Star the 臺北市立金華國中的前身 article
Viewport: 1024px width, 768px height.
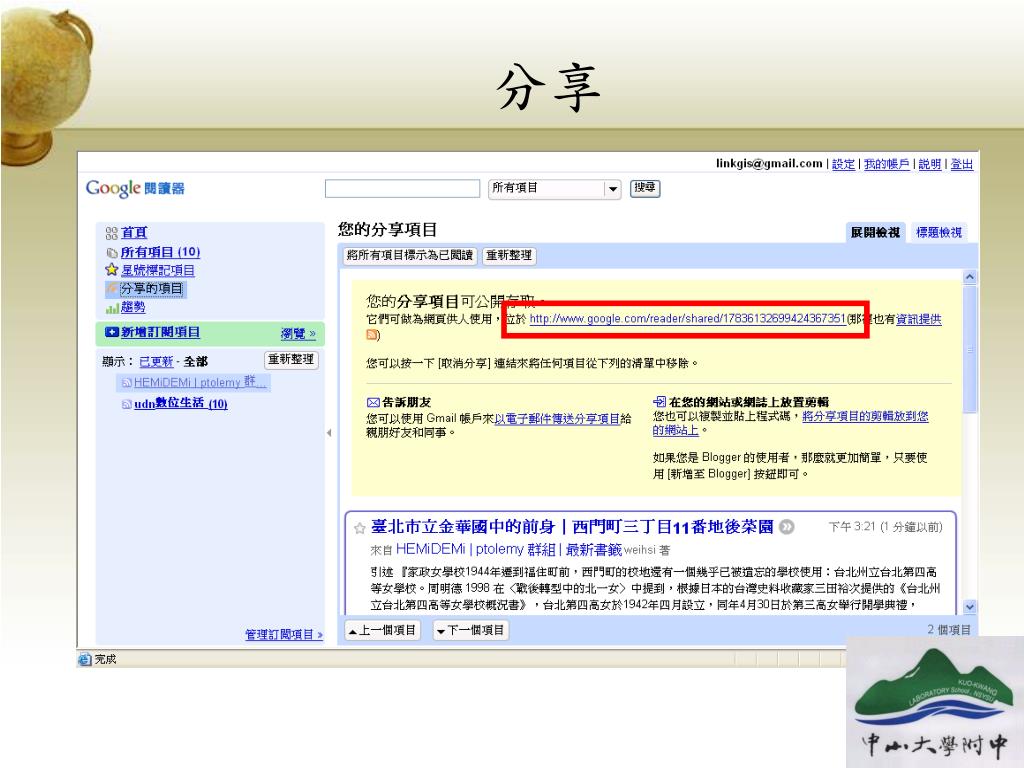(359, 528)
